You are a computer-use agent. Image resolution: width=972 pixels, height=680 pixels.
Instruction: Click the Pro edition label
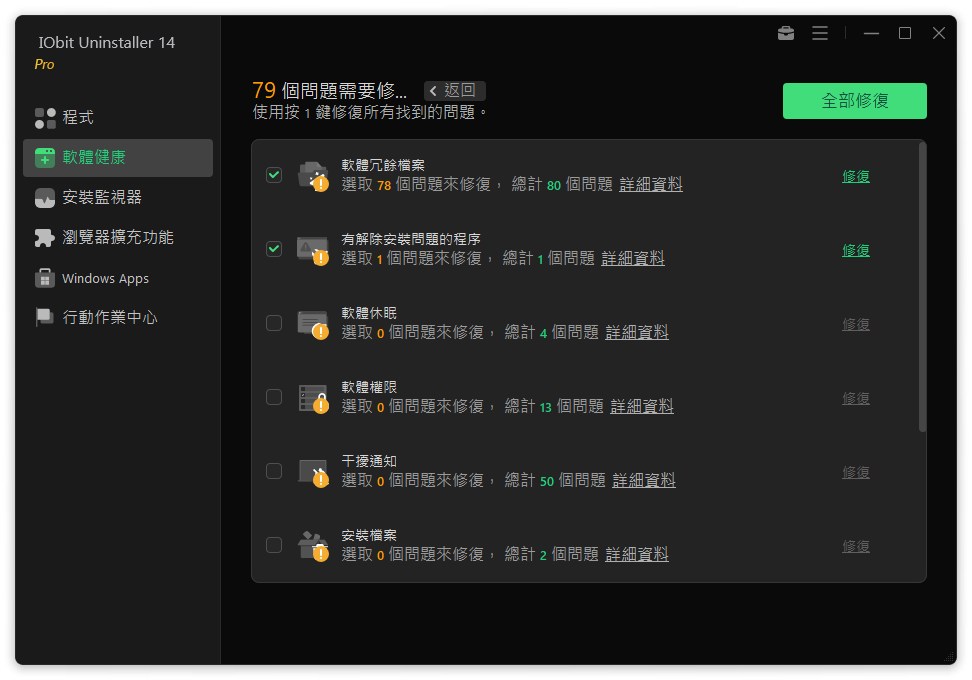point(44,64)
